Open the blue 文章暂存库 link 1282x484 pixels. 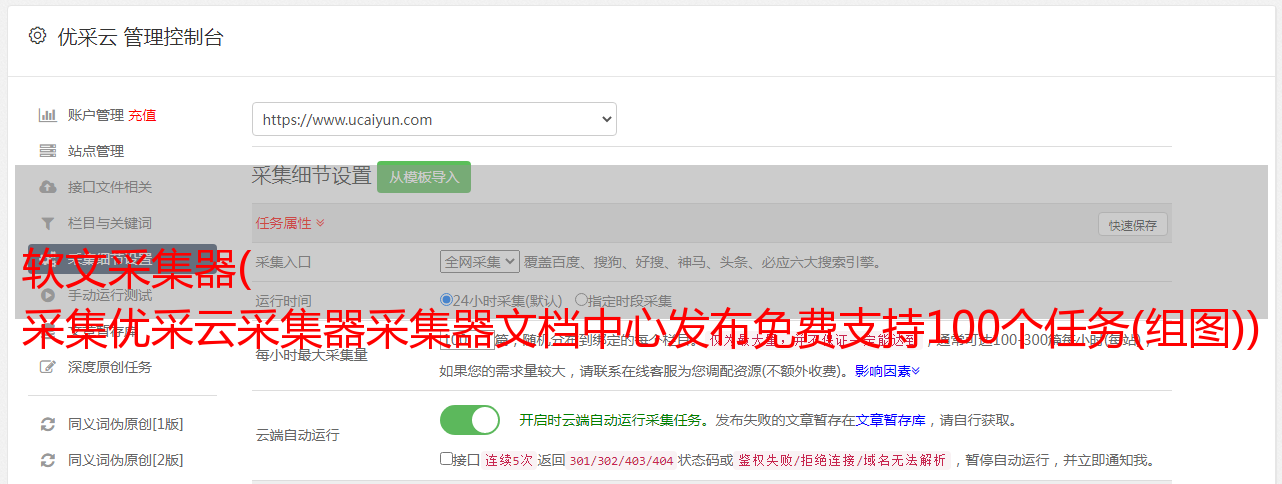point(891,420)
